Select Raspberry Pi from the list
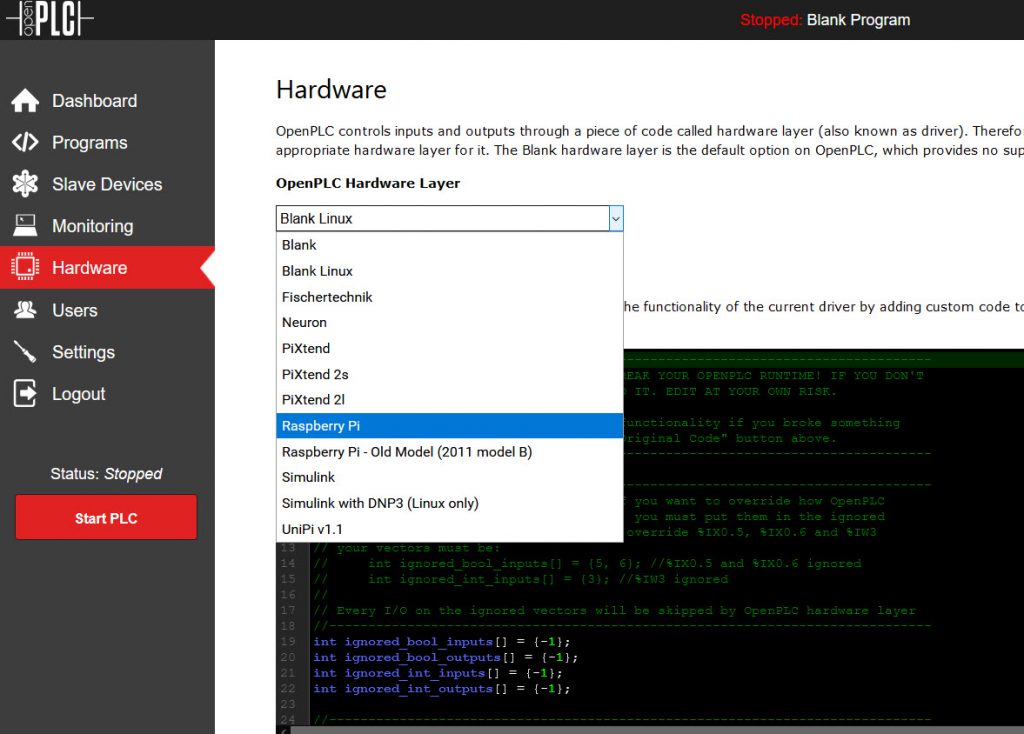1024x734 pixels. 449,426
